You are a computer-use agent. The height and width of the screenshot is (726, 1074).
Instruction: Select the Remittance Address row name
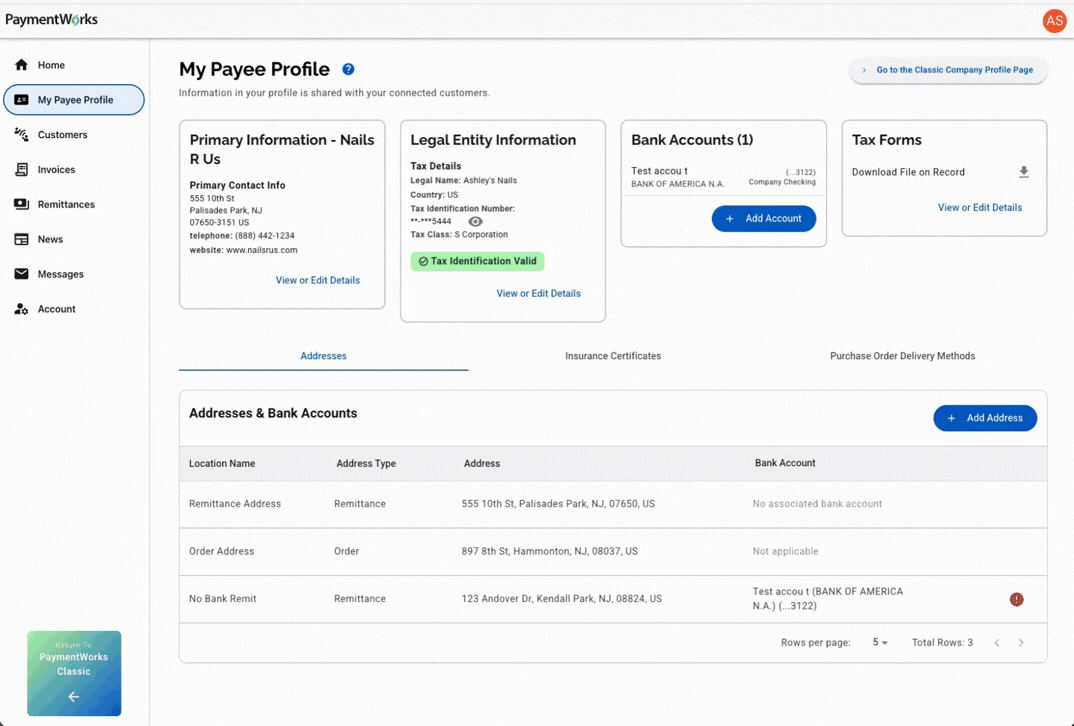pos(235,503)
